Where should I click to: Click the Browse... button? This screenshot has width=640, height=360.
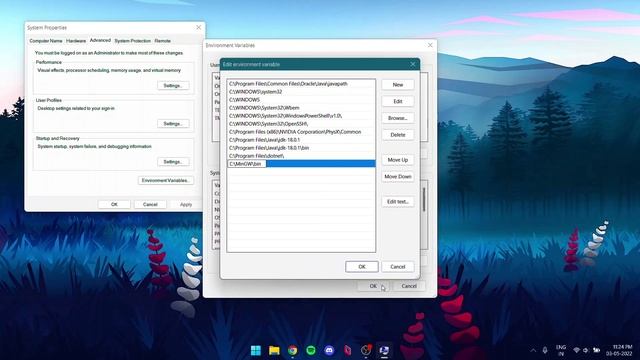398,118
